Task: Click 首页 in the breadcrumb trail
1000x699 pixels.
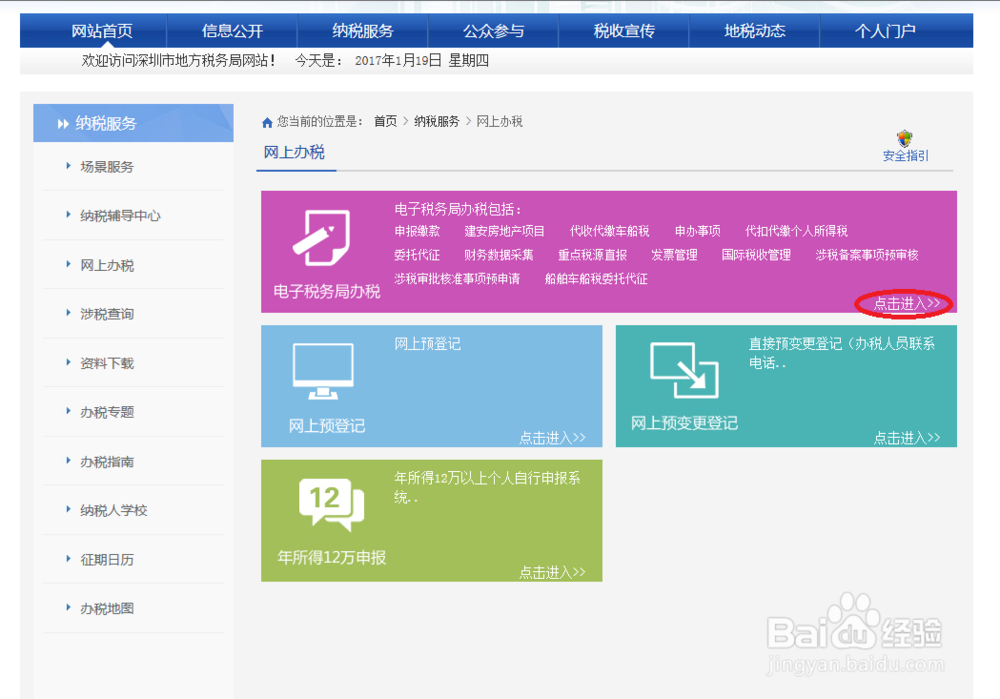Action: (x=386, y=121)
